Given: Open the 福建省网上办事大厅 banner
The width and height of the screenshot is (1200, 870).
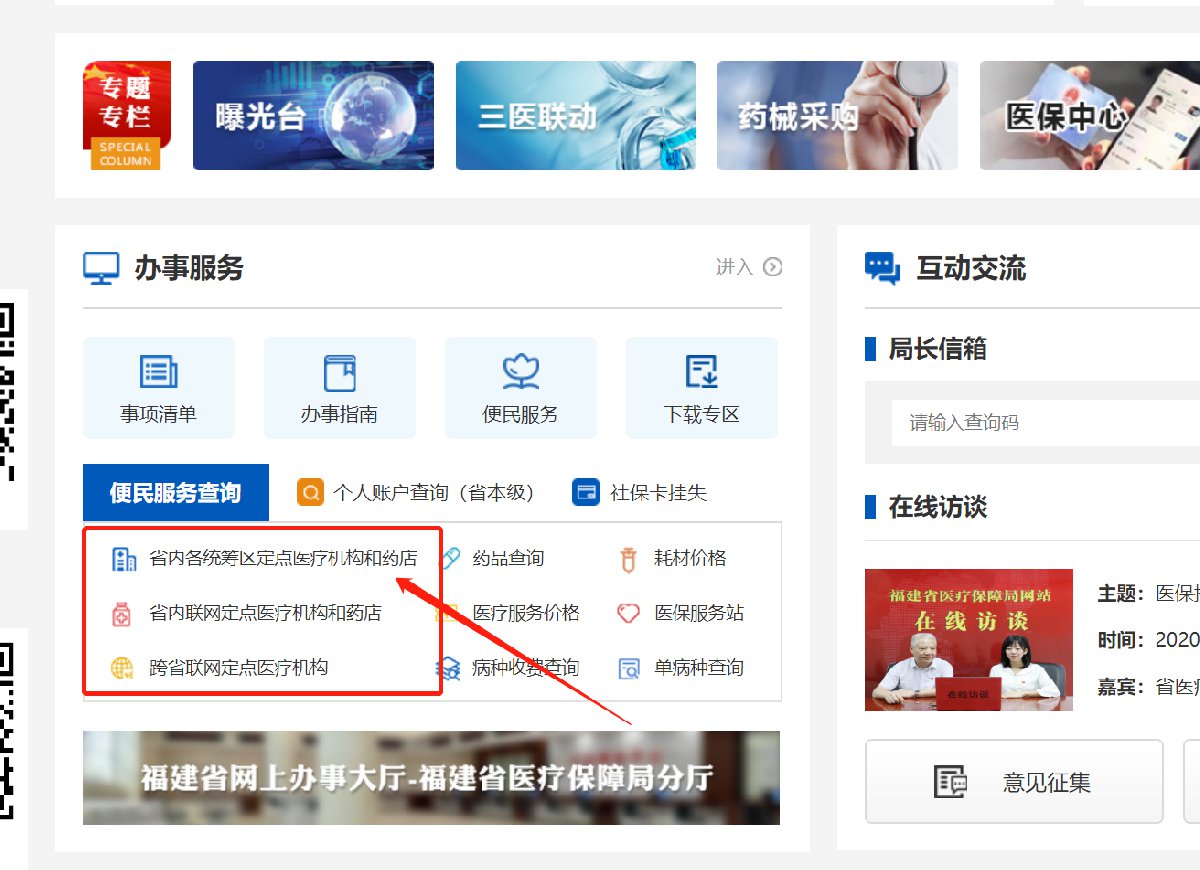Looking at the screenshot, I should 431,777.
